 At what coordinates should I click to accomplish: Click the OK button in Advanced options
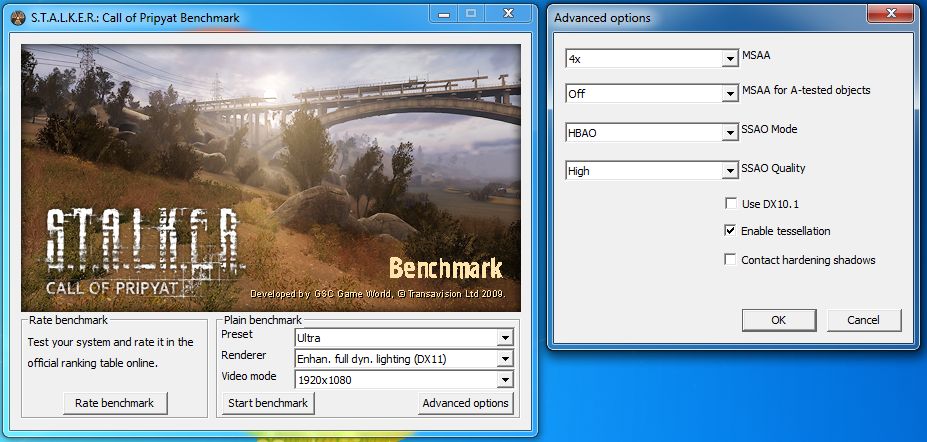tap(779, 320)
